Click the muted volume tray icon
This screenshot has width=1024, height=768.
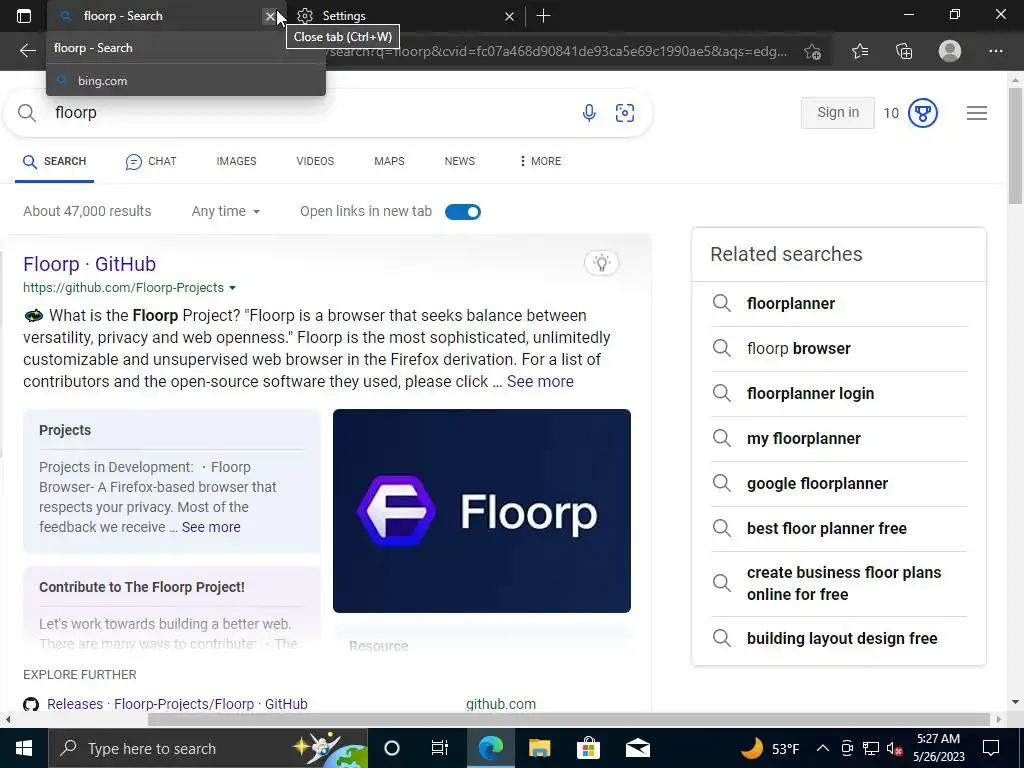tap(893, 748)
